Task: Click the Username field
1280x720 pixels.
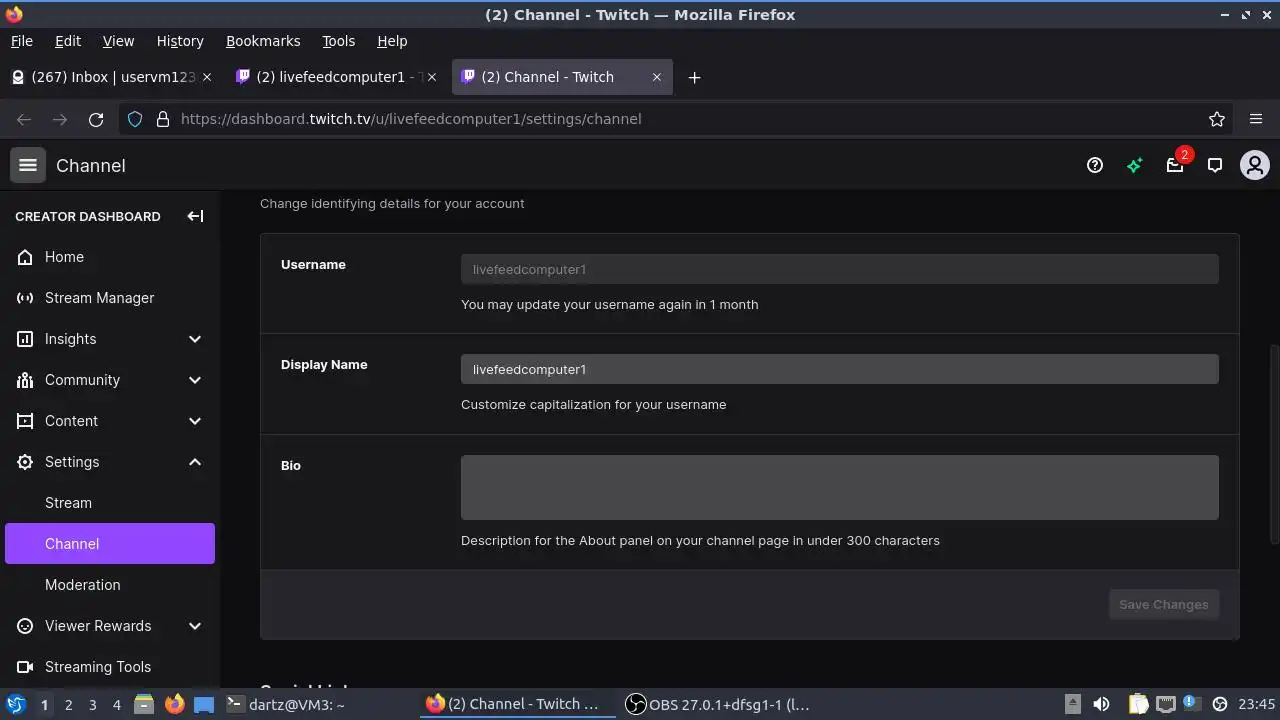Action: point(840,269)
